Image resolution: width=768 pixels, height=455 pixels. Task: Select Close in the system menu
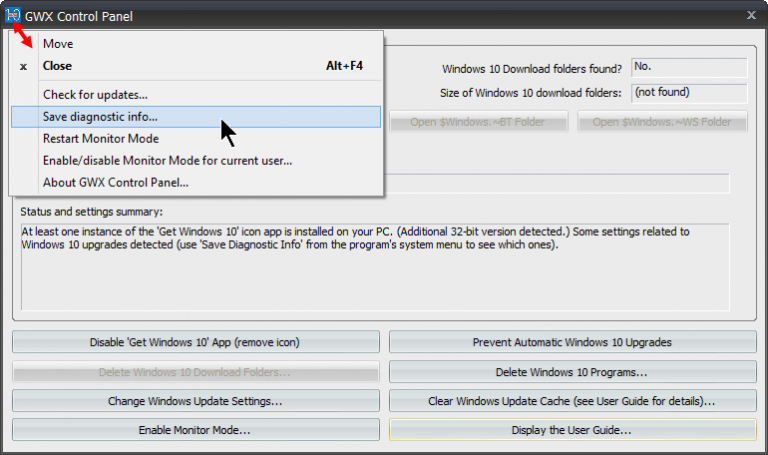point(196,66)
